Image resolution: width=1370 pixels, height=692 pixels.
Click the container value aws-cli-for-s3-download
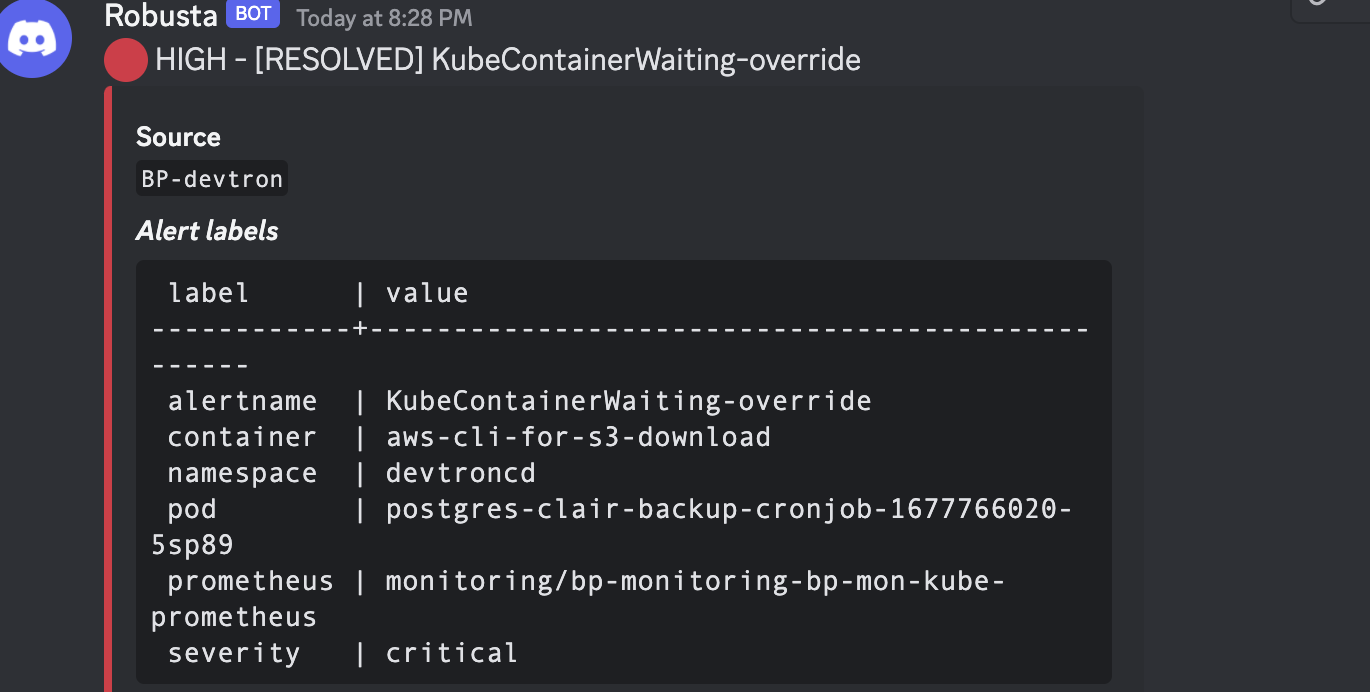point(578,436)
